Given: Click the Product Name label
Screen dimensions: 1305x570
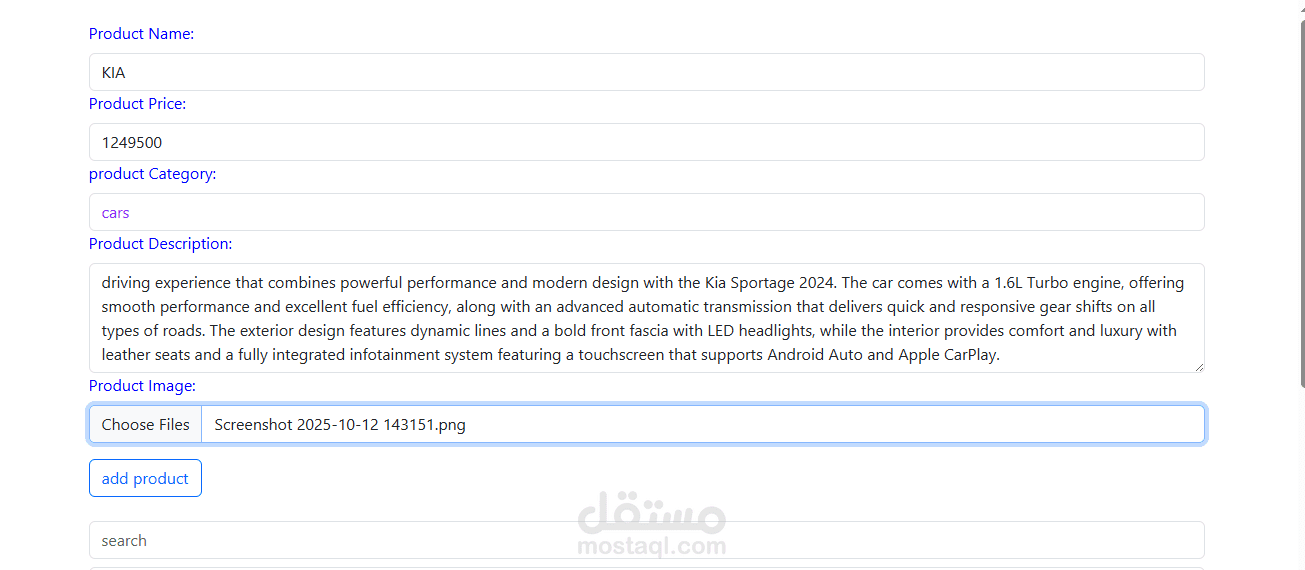Looking at the screenshot, I should tap(141, 34).
